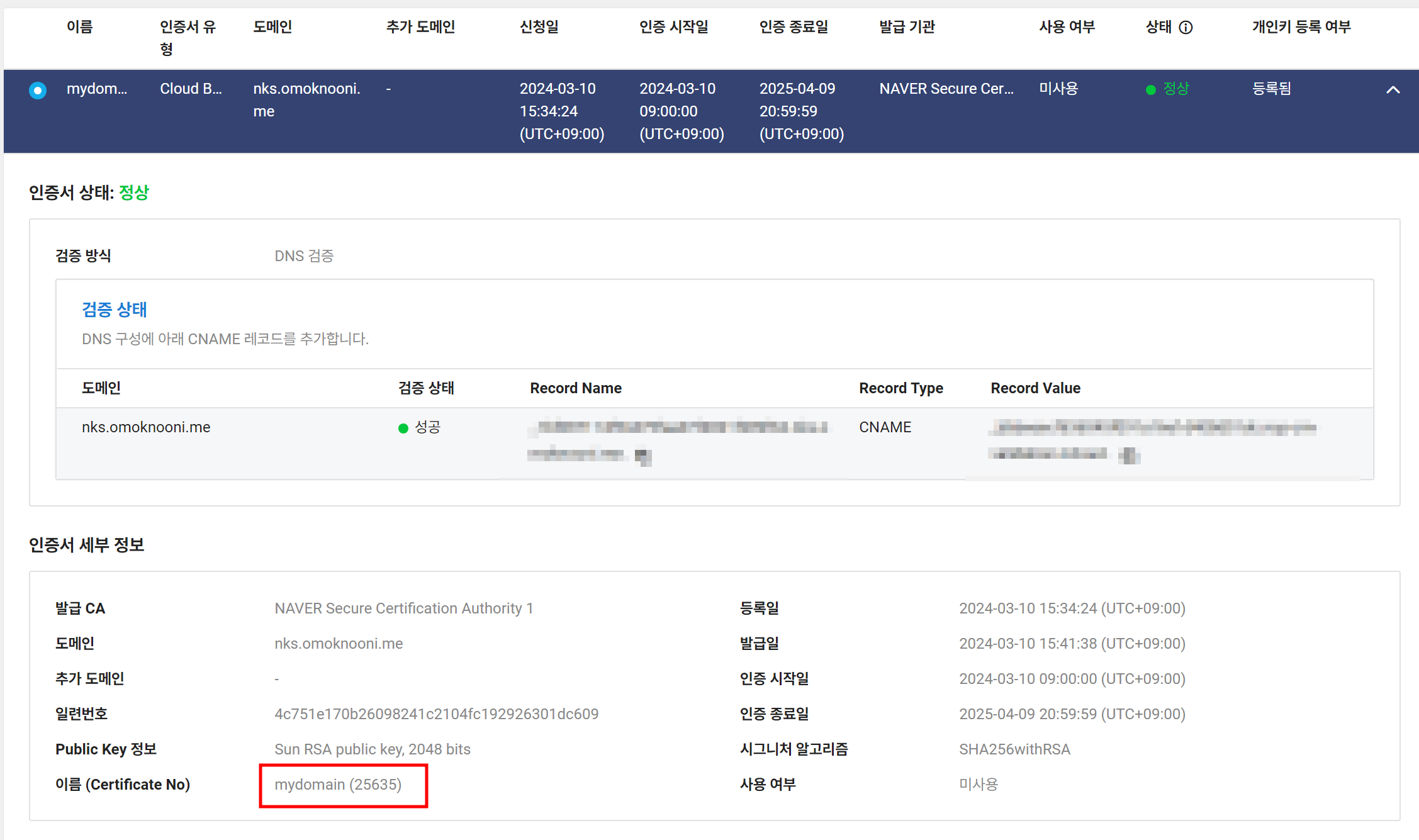Collapse the selected certificate row with the chevron
This screenshot has height=840, width=1419.
point(1393,90)
